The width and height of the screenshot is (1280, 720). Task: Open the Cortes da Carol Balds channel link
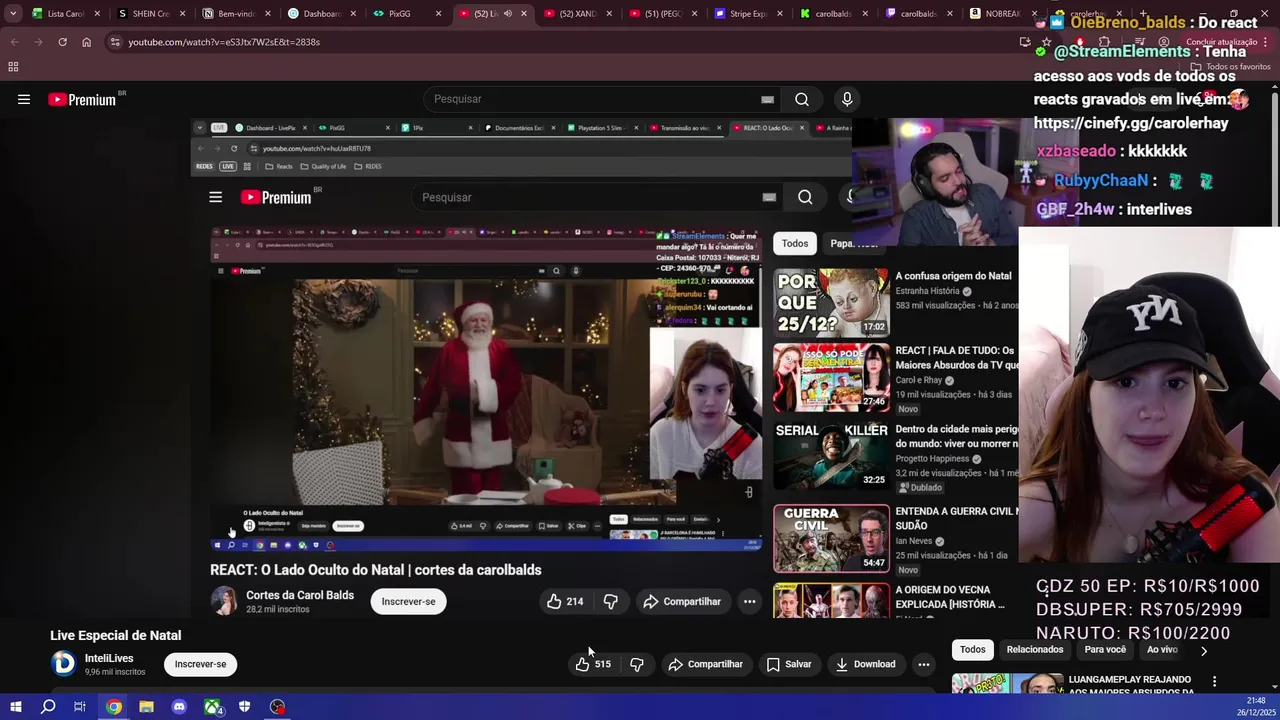tap(300, 595)
